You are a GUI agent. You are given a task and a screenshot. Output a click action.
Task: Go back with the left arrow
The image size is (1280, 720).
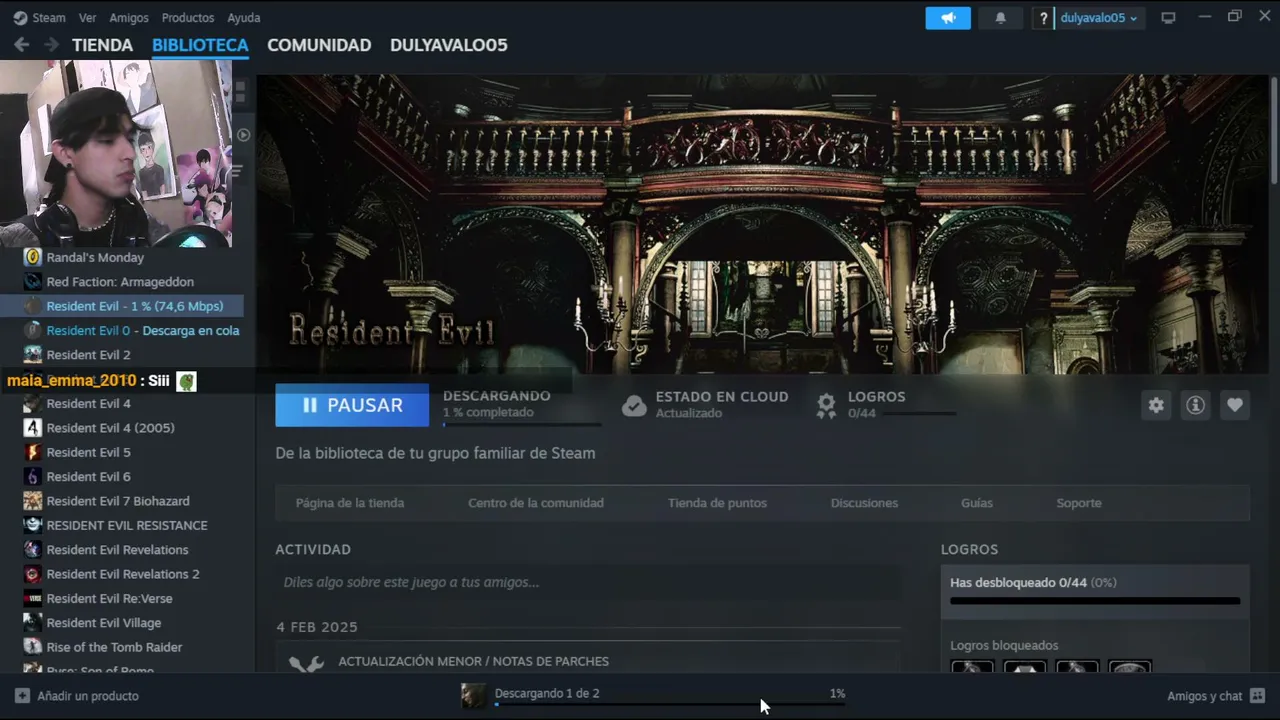click(x=21, y=45)
